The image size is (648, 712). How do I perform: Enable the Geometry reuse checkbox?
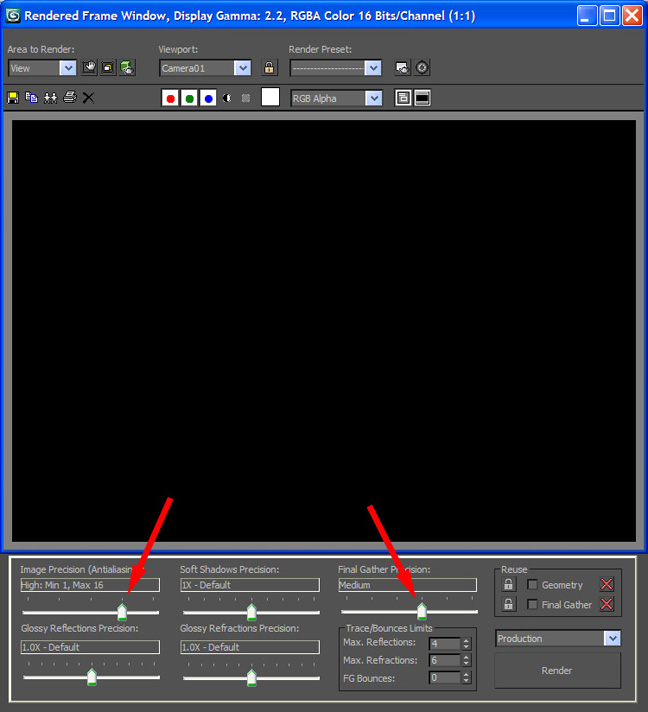(x=533, y=585)
